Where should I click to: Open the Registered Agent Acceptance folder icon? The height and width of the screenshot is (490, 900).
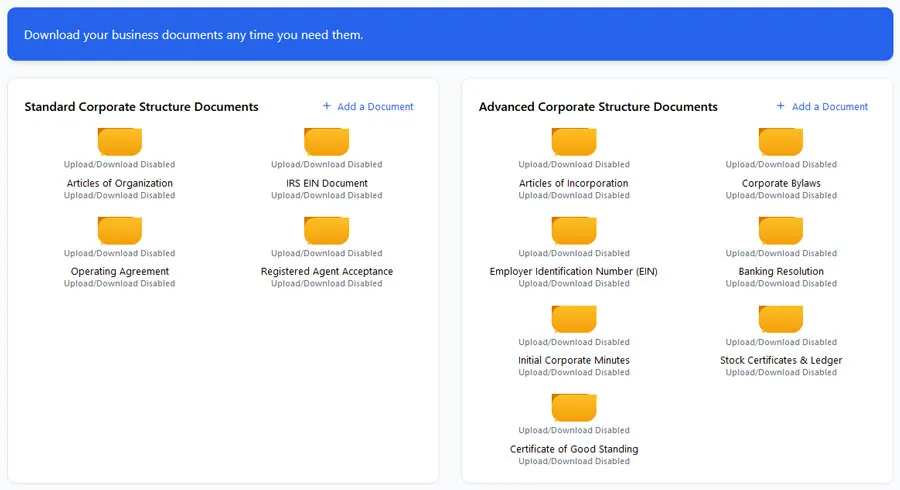click(327, 231)
